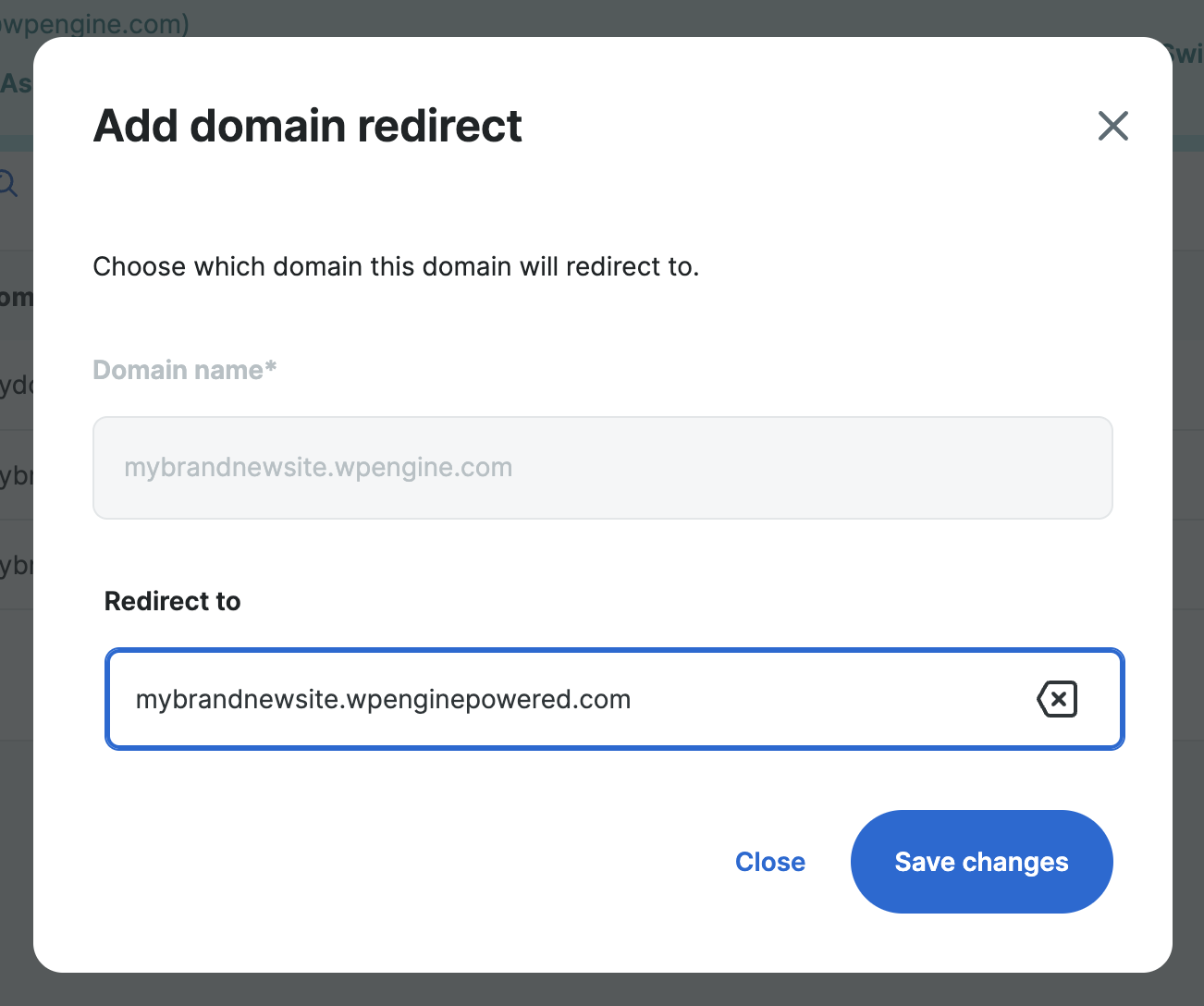Image resolution: width=1204 pixels, height=1006 pixels.
Task: Click the 'Redirect to' field label
Action: point(172,600)
